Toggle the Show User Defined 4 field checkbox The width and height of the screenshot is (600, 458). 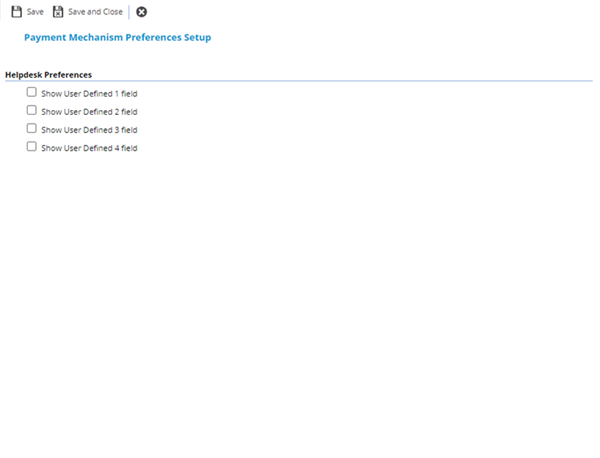[x=31, y=146]
